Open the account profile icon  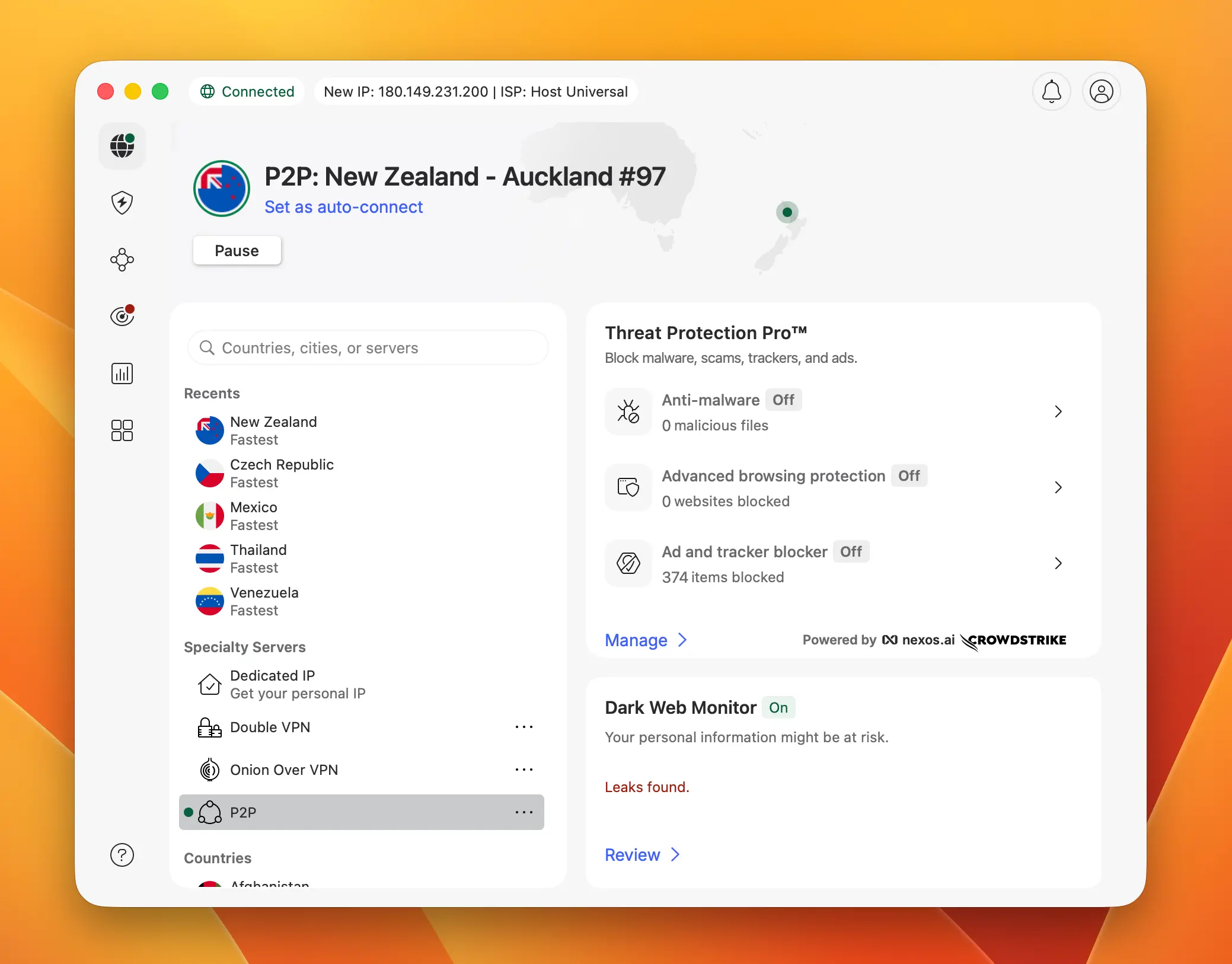[1101, 91]
